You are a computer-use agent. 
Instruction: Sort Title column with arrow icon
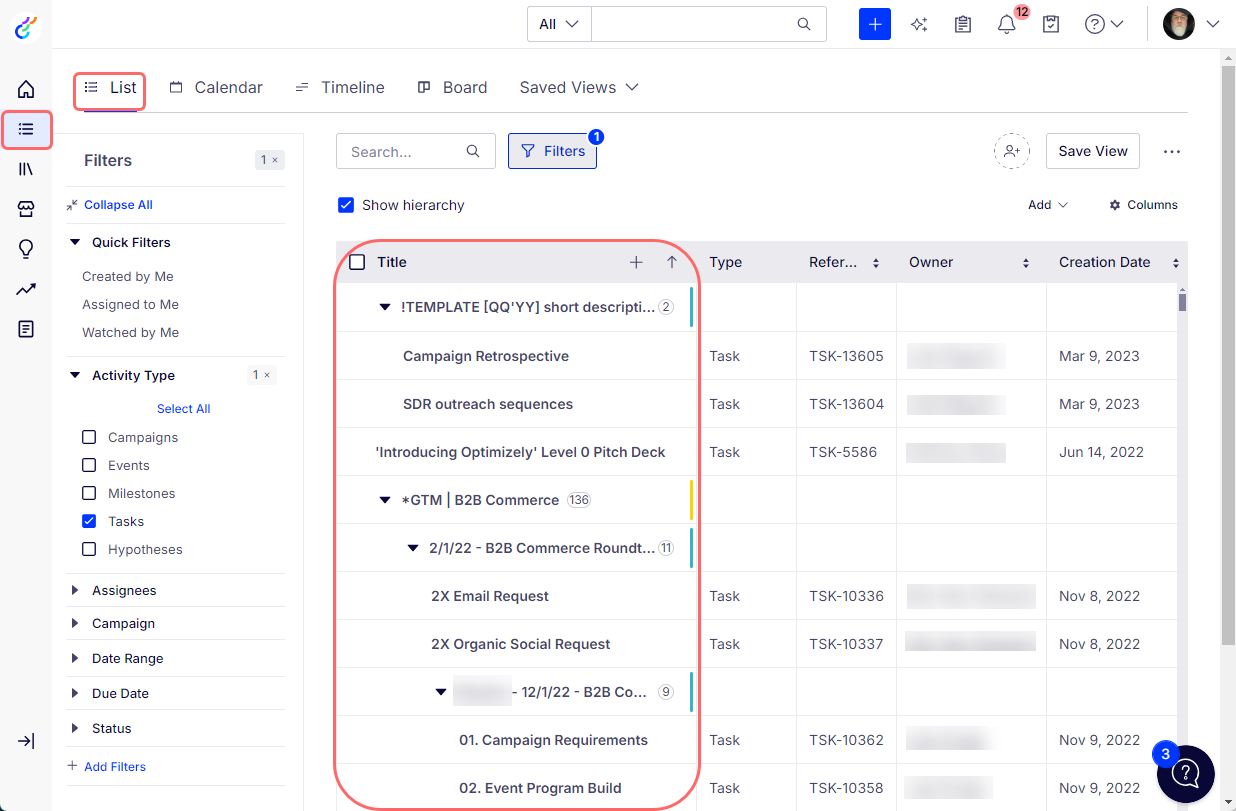pyautogui.click(x=672, y=262)
